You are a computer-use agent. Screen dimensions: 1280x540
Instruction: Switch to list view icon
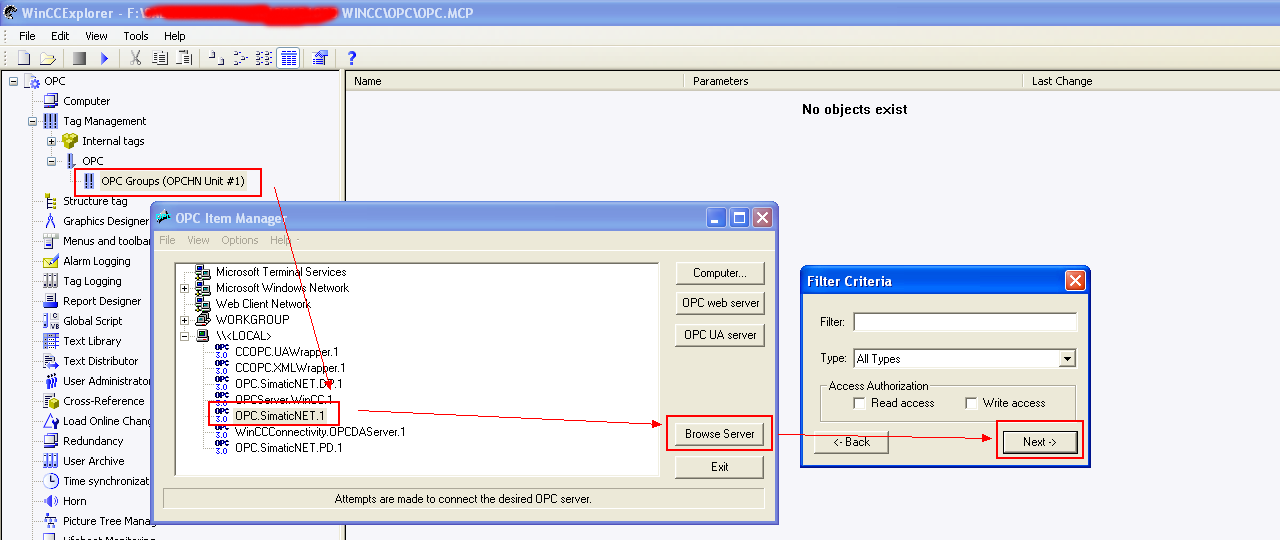tap(264, 59)
